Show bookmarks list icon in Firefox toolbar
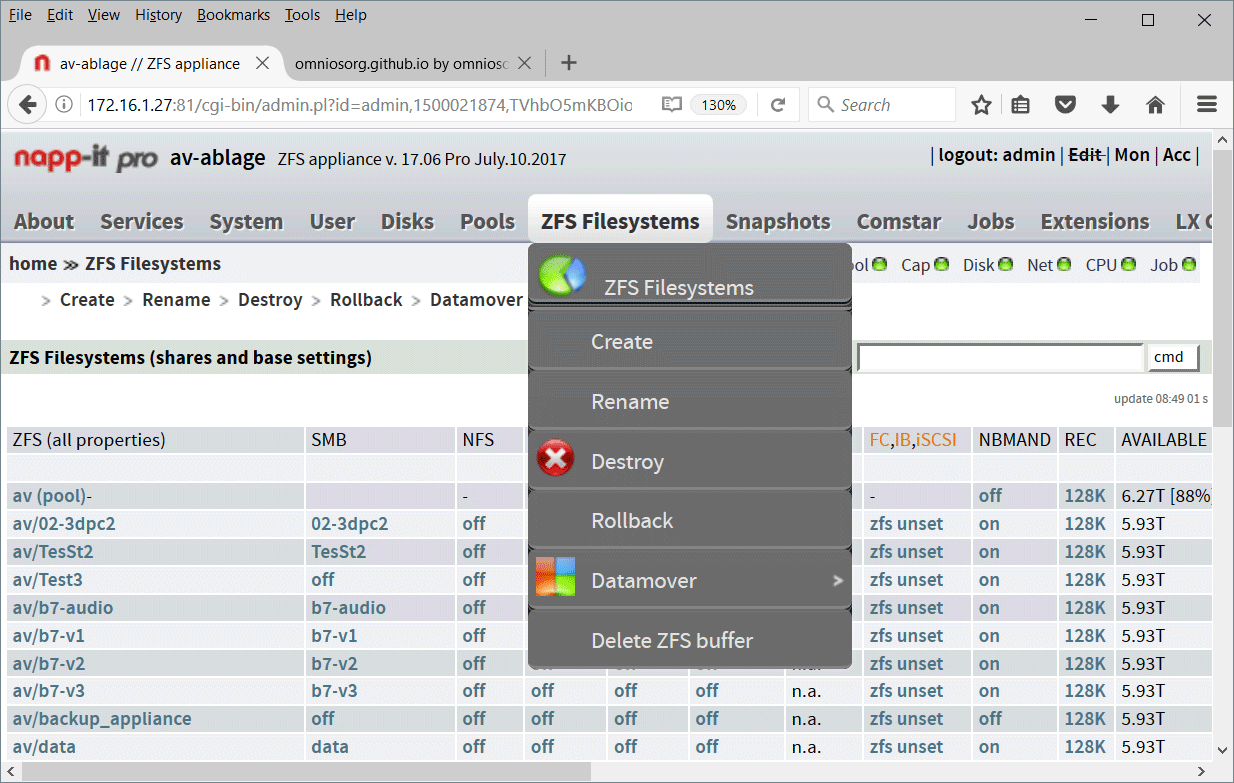 tap(1020, 105)
